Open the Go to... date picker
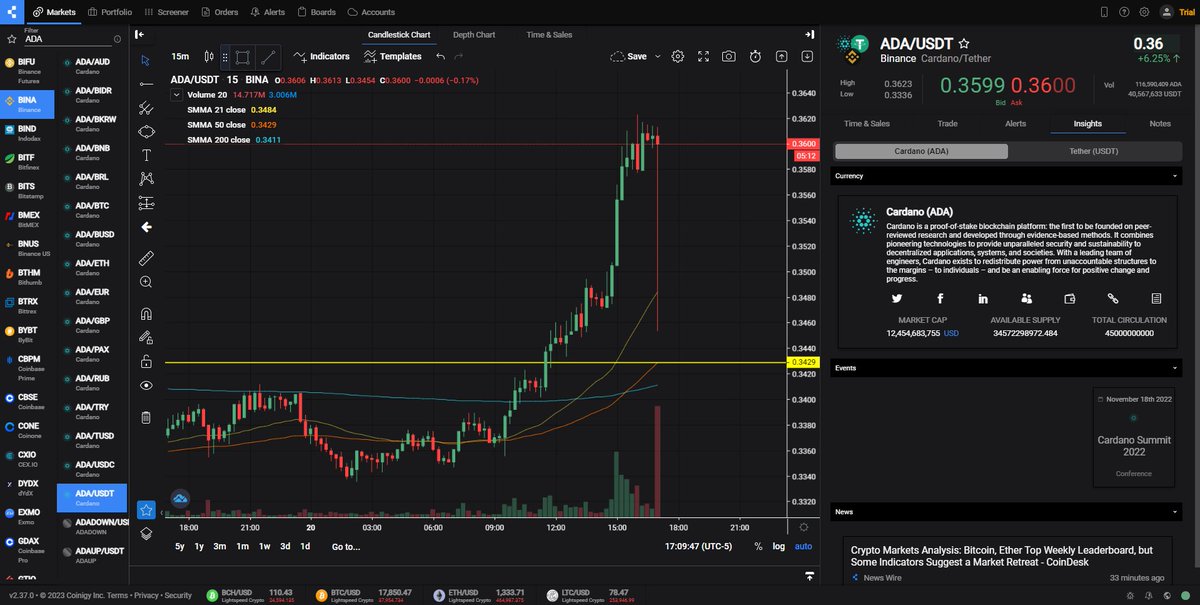 pos(346,546)
